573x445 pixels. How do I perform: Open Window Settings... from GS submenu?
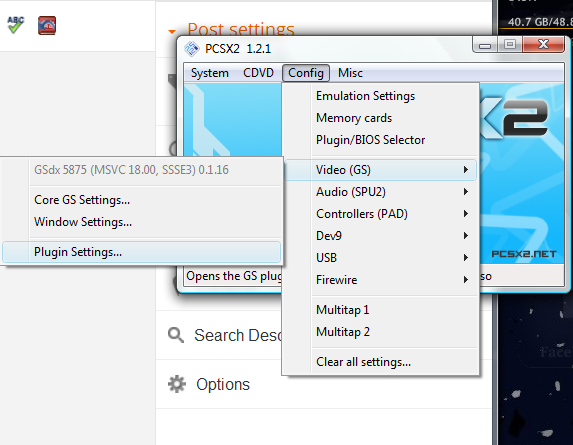click(x=141, y=222)
